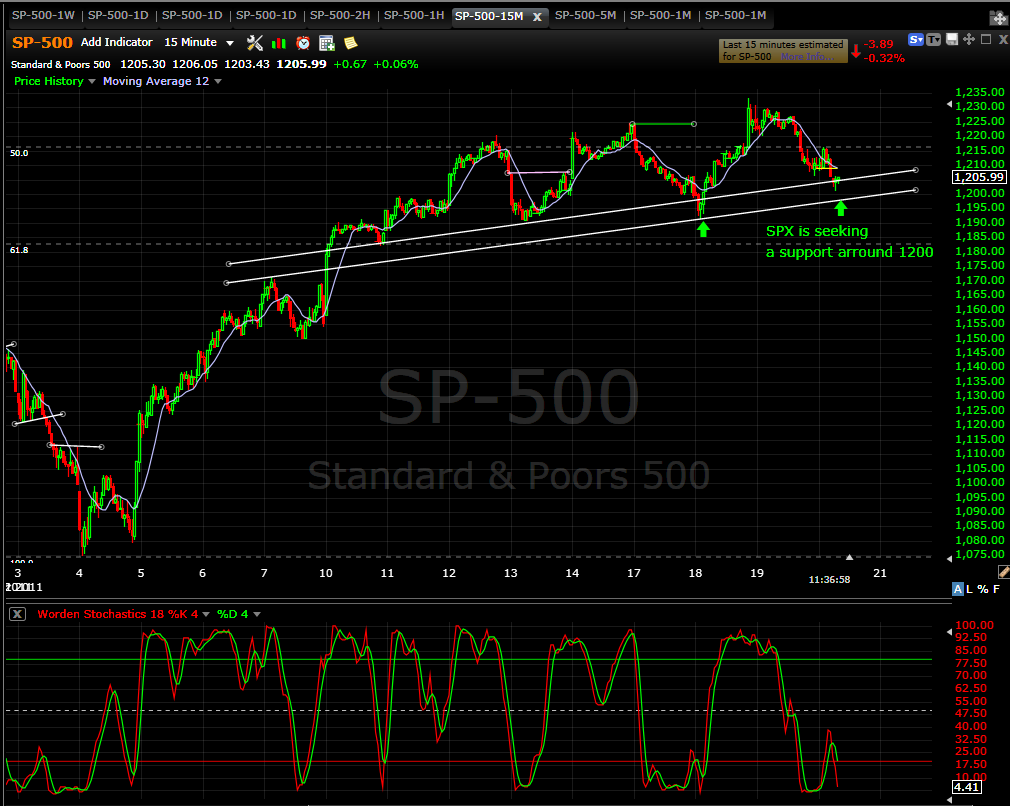
Task: Click the Add Indicator button
Action: click(117, 42)
